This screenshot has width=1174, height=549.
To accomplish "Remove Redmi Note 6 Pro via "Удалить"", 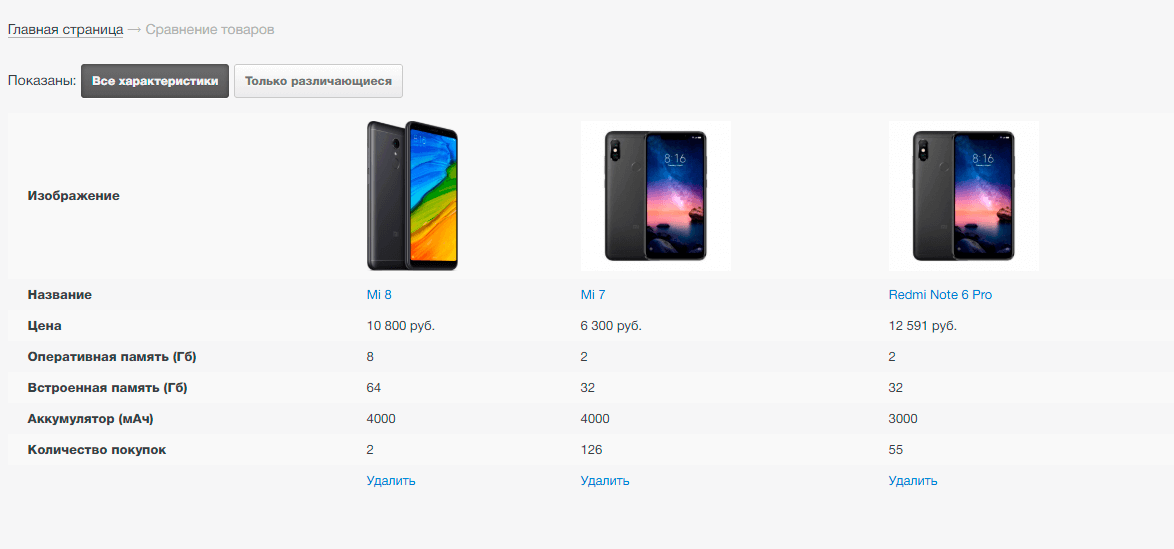I will tap(913, 481).
